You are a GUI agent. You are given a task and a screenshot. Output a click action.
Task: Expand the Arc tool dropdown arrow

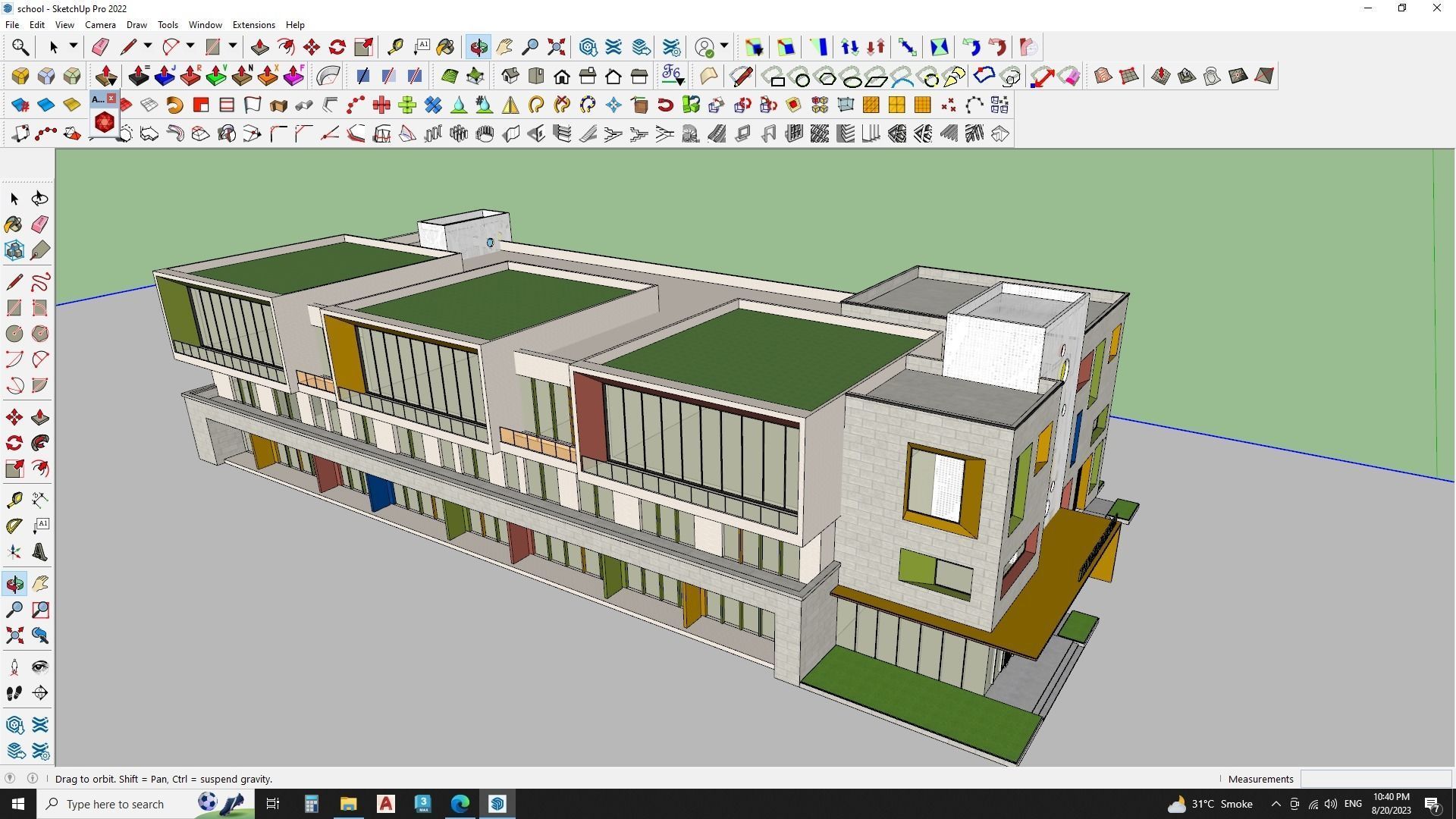pos(190,46)
